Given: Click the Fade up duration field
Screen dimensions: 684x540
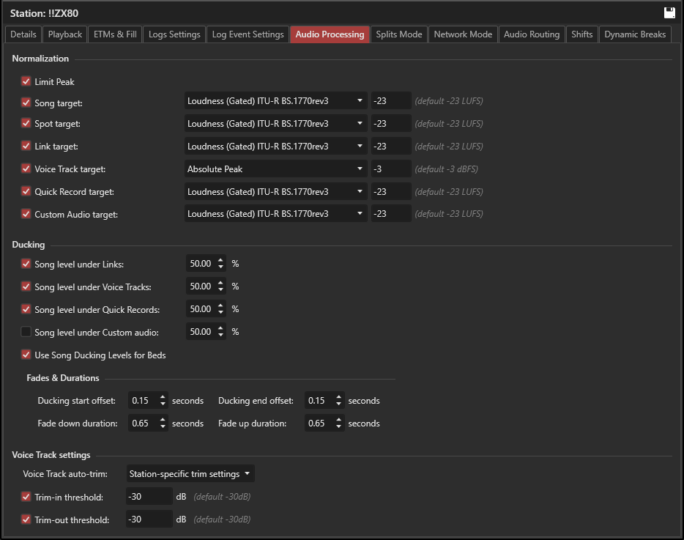Looking at the screenshot, I should pyautogui.click(x=320, y=423).
